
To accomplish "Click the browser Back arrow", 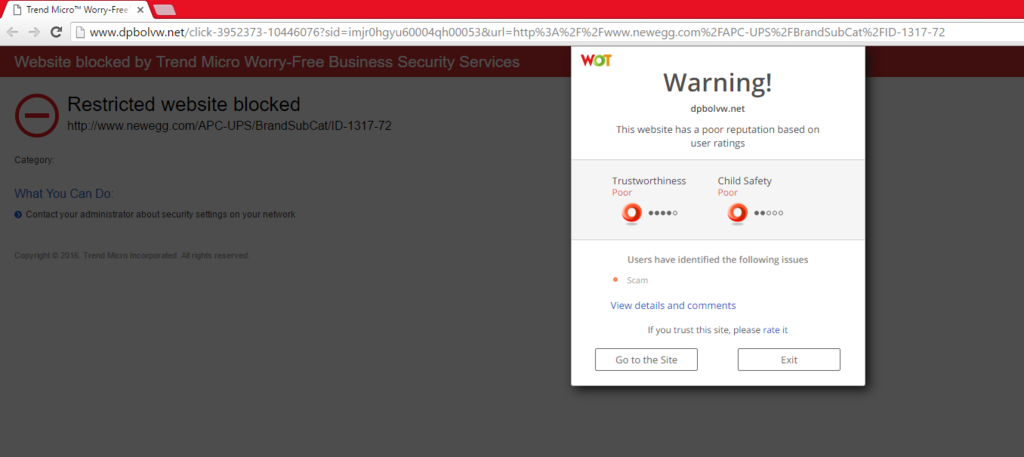I will coord(12,32).
